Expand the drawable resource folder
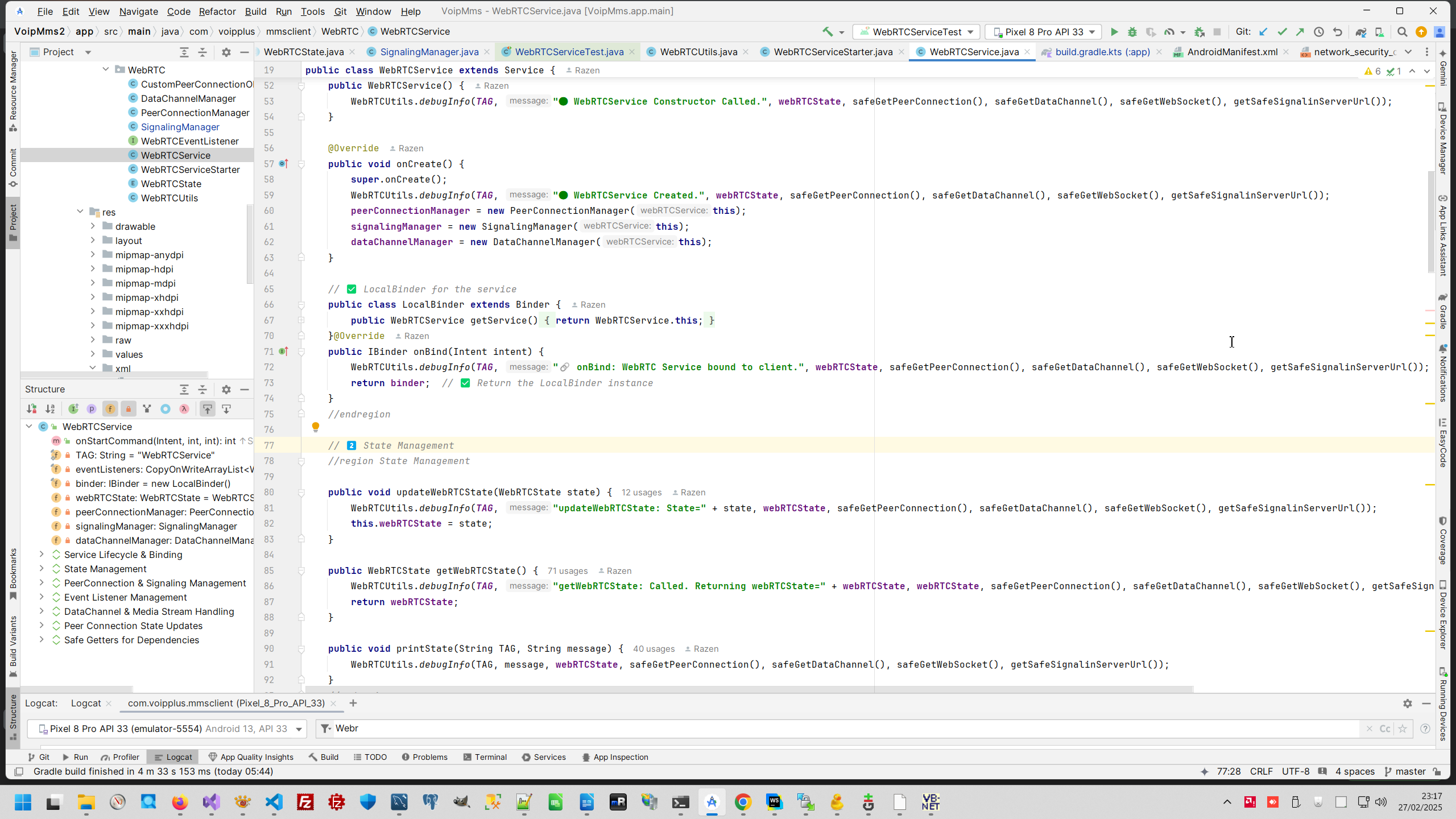Viewport: 1456px width, 819px height. 93,226
